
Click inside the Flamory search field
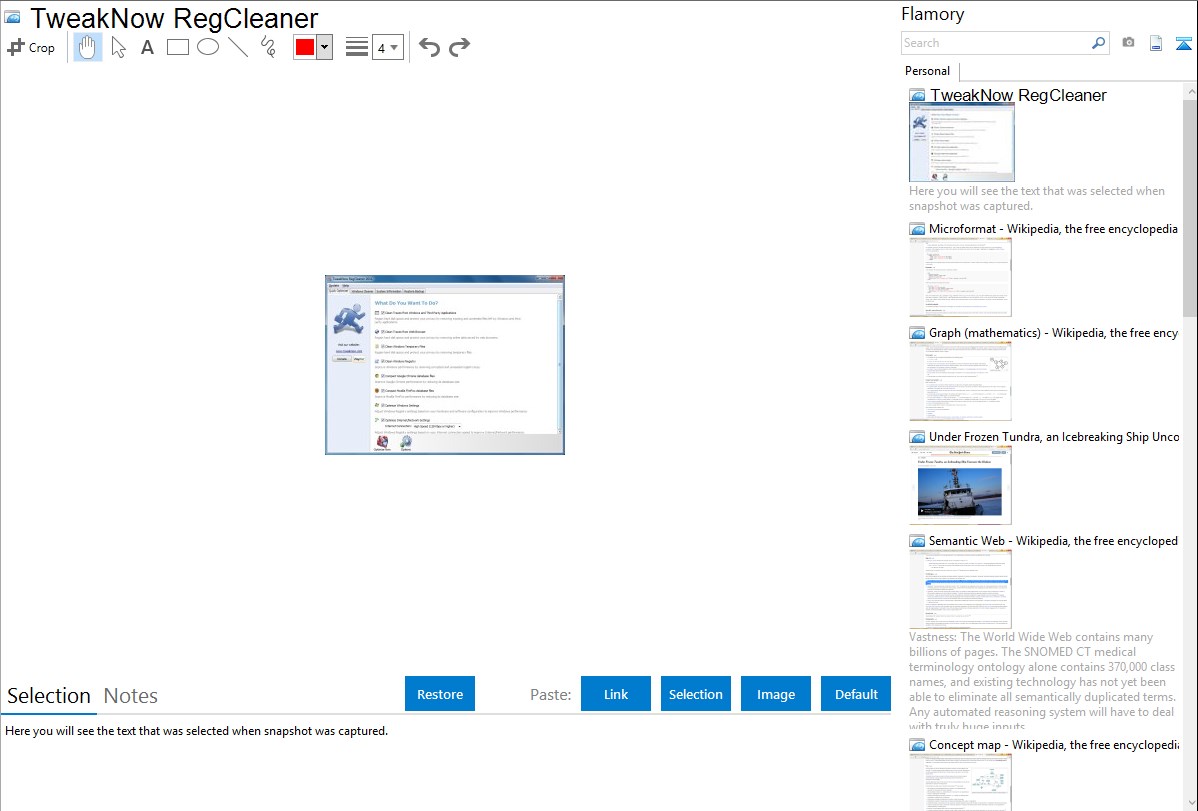tap(996, 43)
